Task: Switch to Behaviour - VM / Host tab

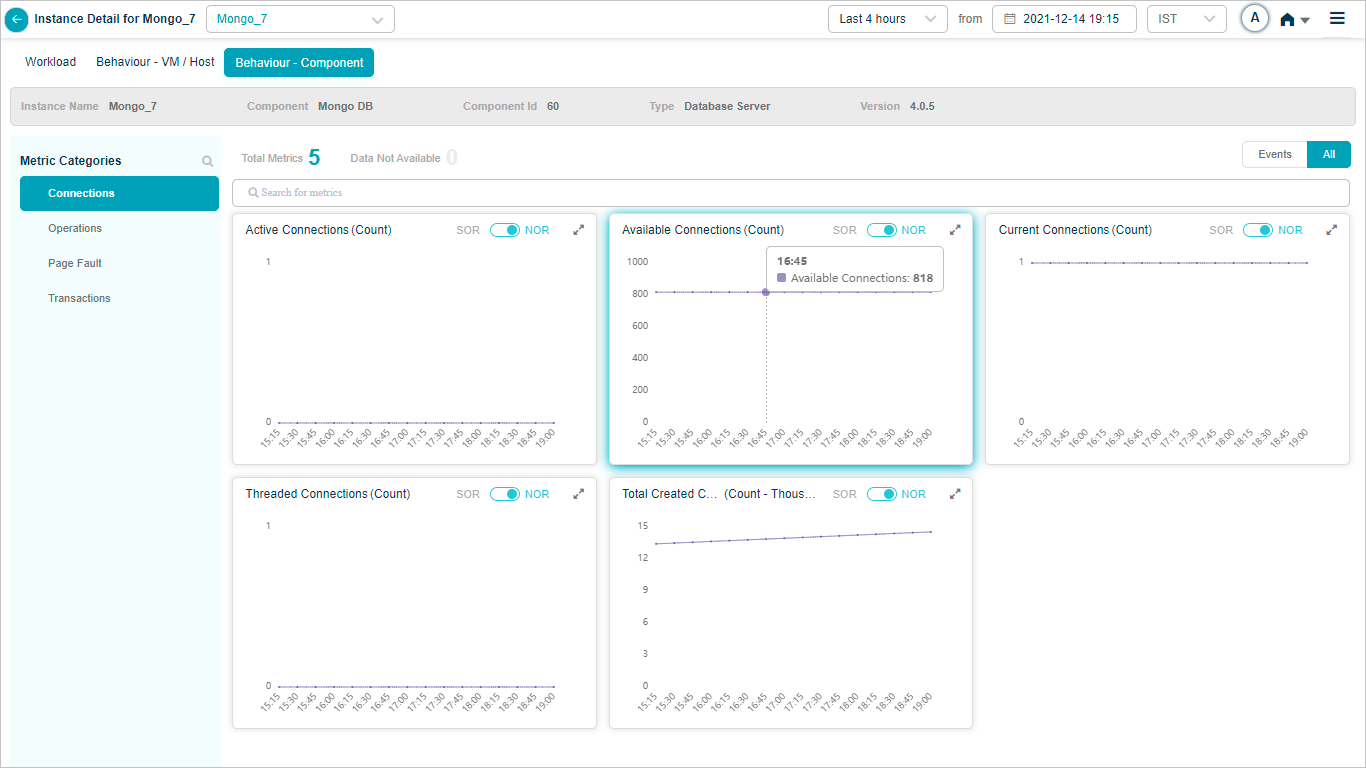Action: point(155,62)
